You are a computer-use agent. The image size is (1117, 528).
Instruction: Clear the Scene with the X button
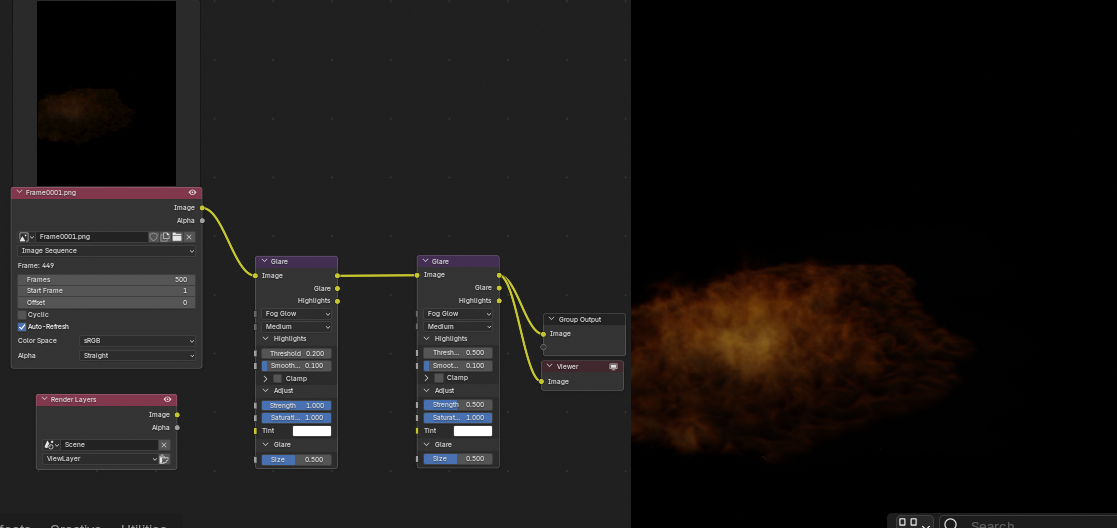(x=164, y=445)
